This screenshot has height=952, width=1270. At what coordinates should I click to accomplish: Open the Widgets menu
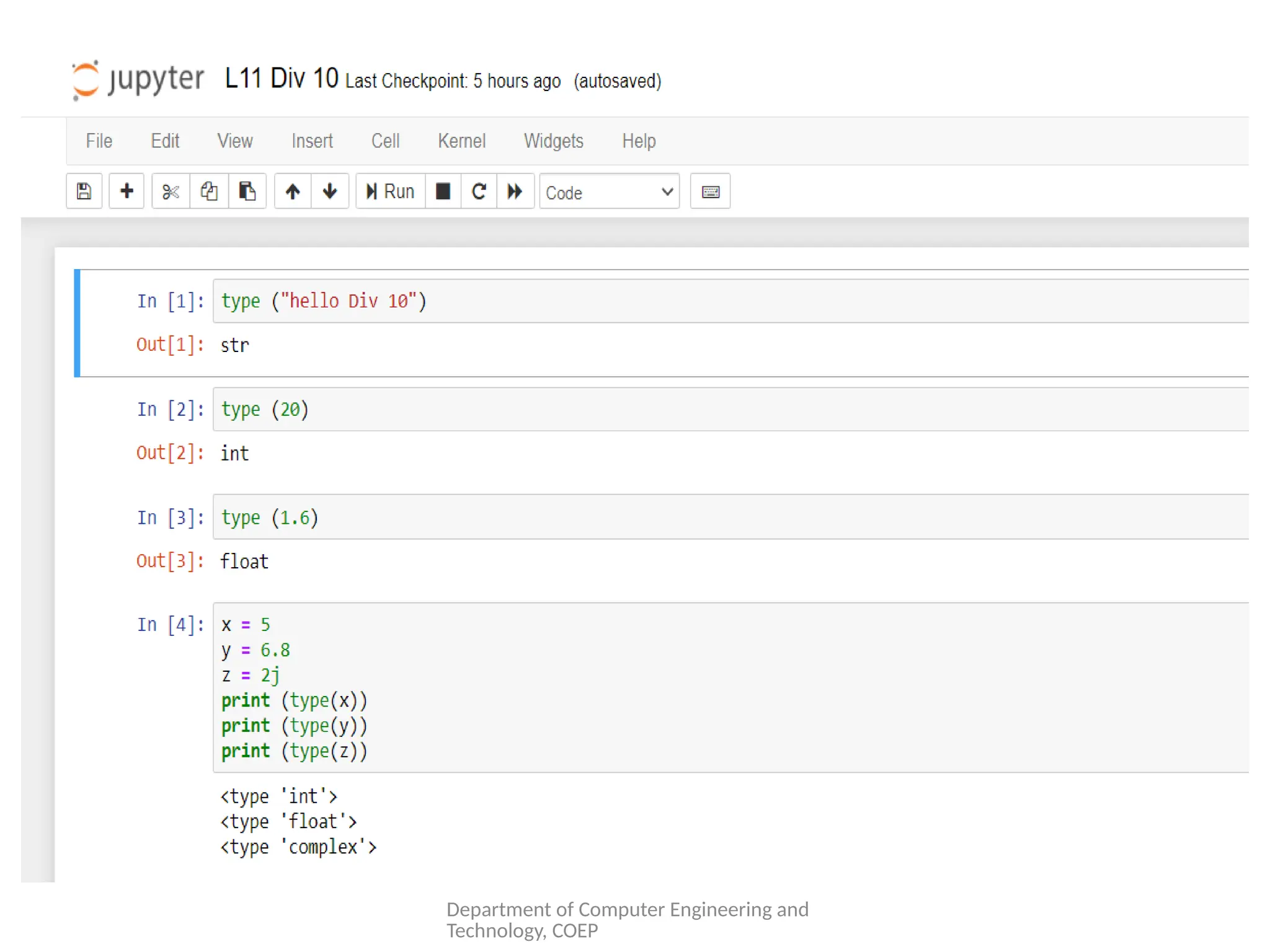coord(553,141)
